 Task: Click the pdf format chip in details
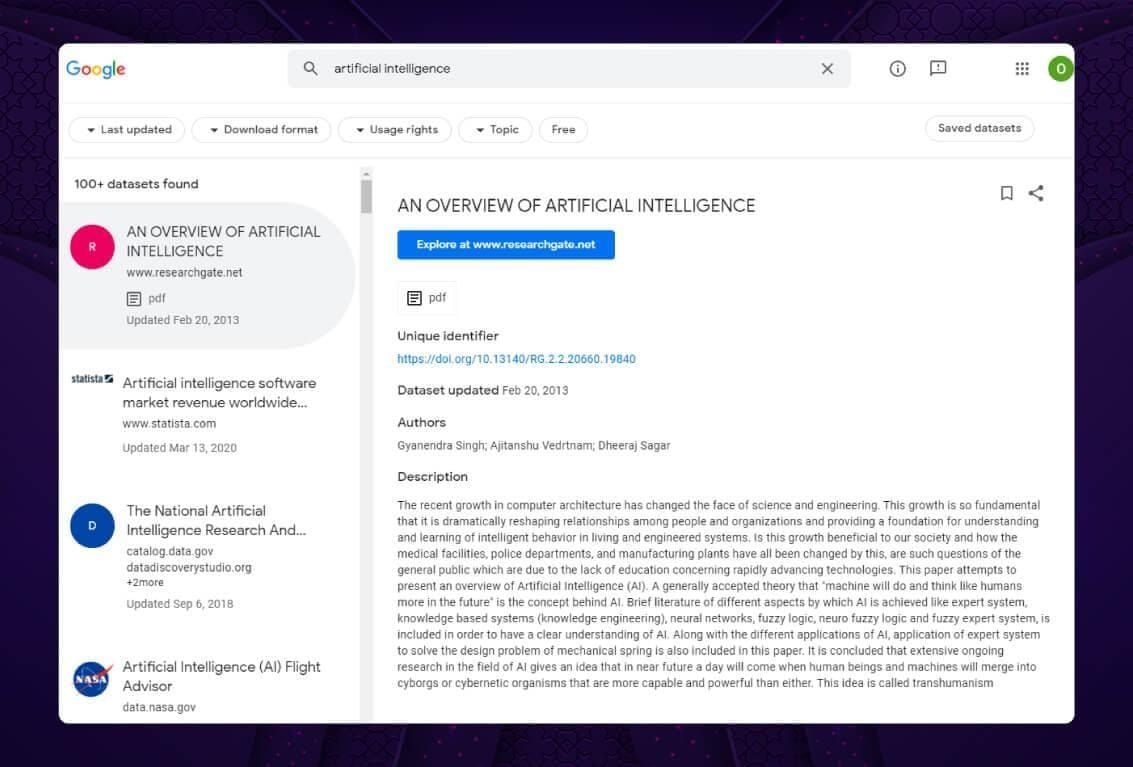click(x=427, y=298)
